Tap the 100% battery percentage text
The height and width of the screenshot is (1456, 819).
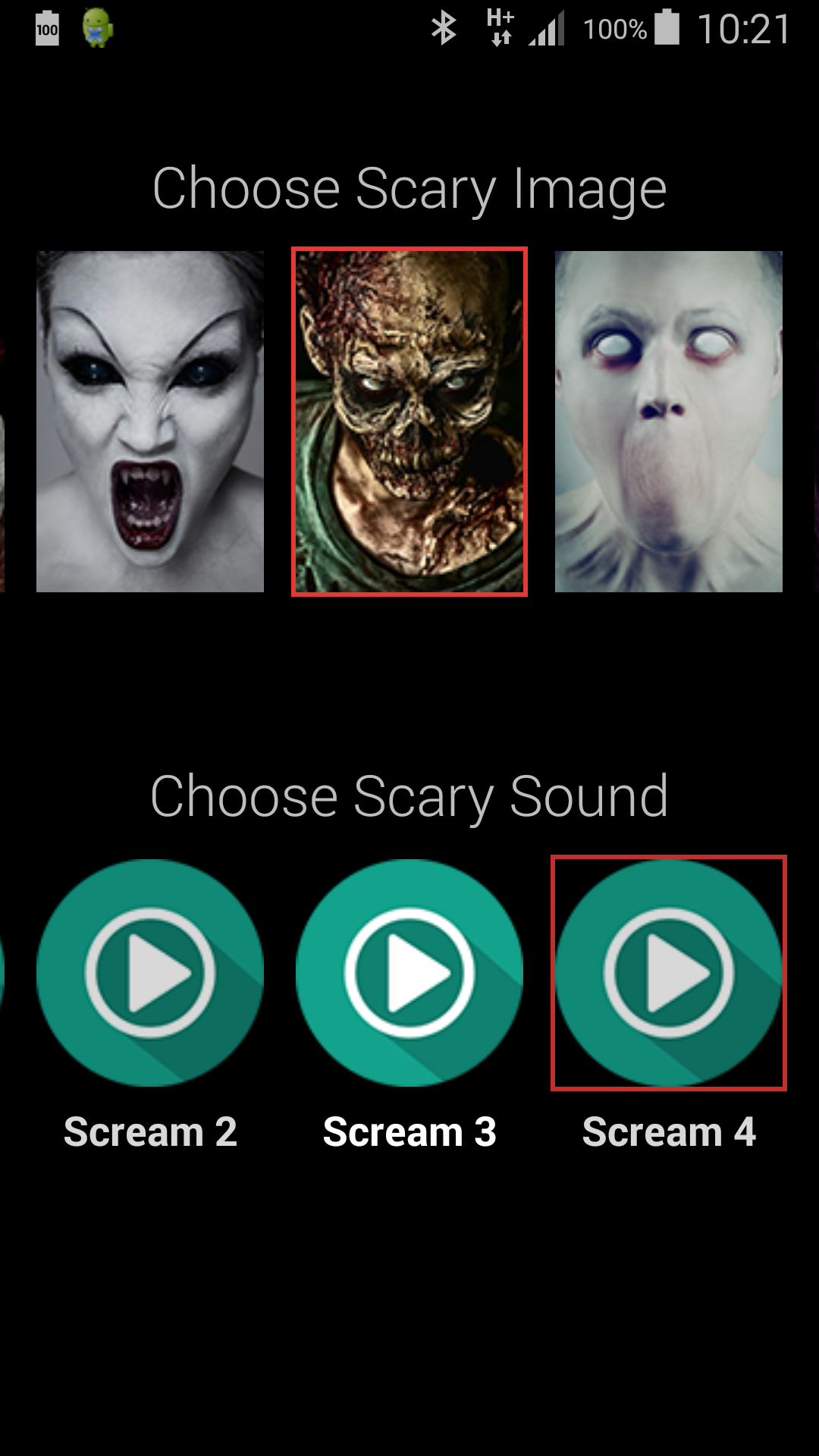(615, 30)
